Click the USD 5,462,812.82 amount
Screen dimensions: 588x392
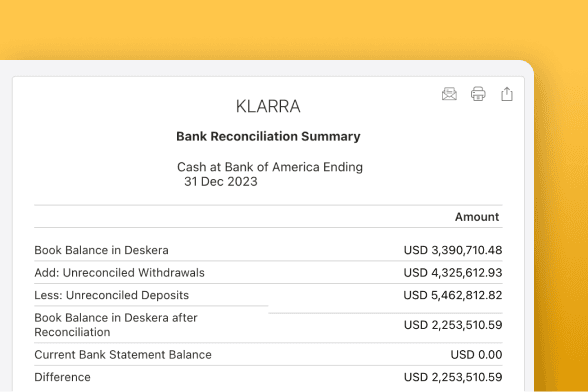[x=453, y=295]
